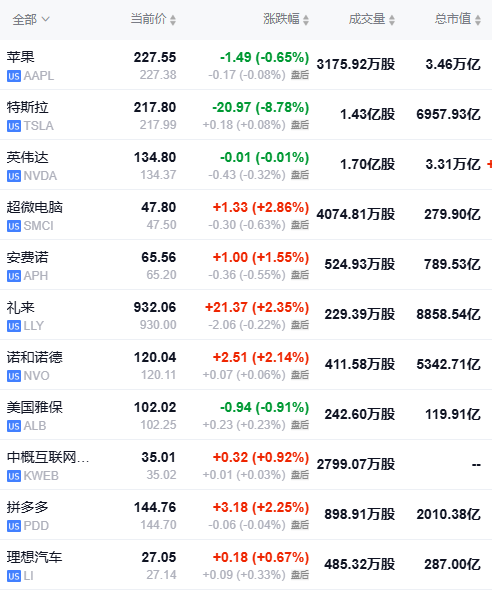The width and height of the screenshot is (492, 594).
Task: Click the US badge beside NVDA
Action: pos(14,176)
